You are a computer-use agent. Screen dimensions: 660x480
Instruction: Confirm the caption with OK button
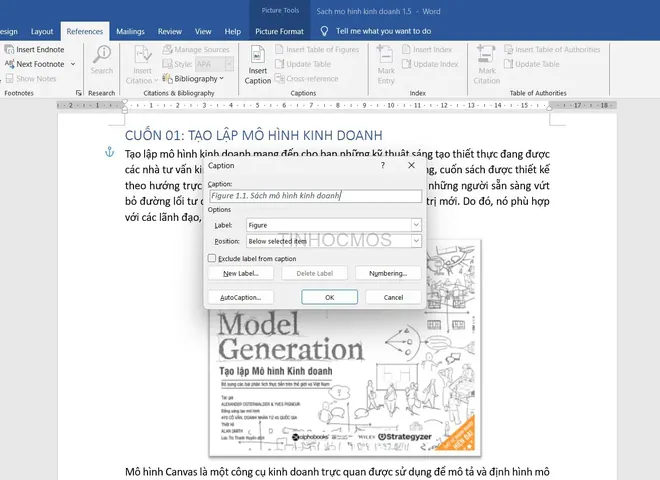tap(330, 297)
